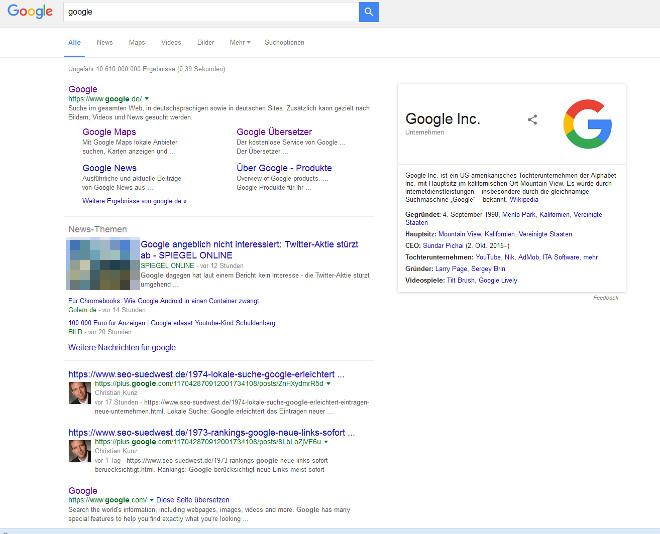Click Christian Kunz under 1974 result
Screen dimensions: 660x534
point(116,393)
